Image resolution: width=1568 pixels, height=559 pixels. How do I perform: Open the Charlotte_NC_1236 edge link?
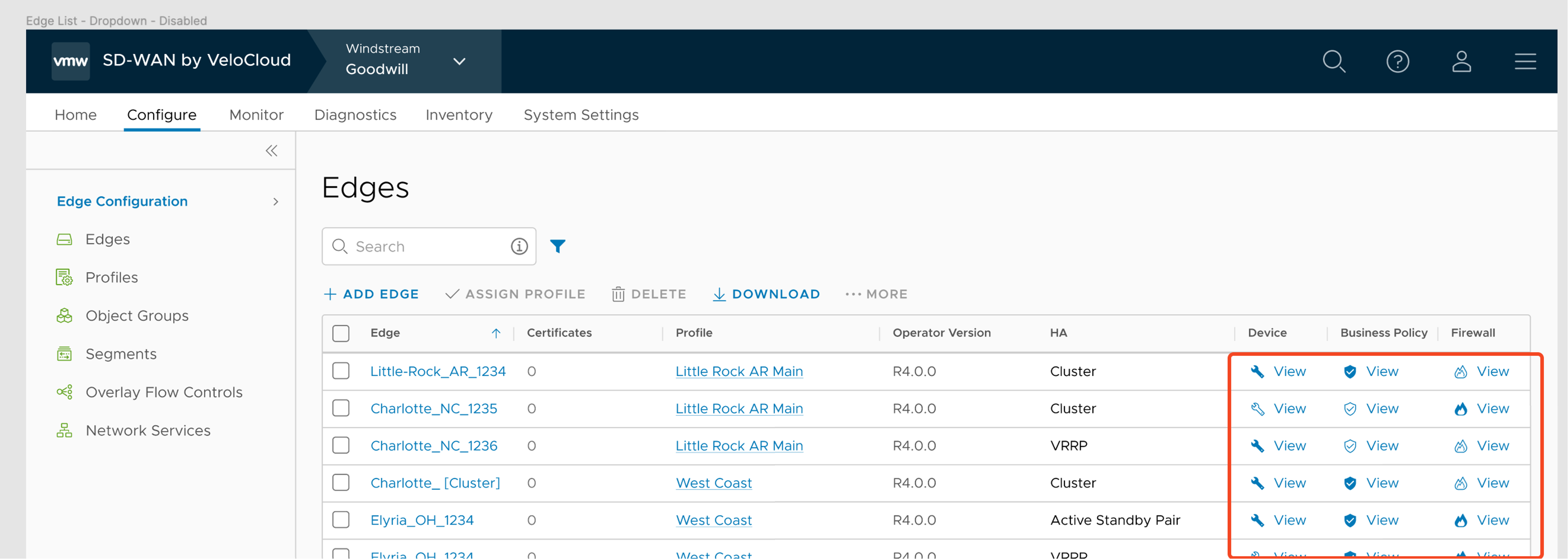pyautogui.click(x=434, y=446)
